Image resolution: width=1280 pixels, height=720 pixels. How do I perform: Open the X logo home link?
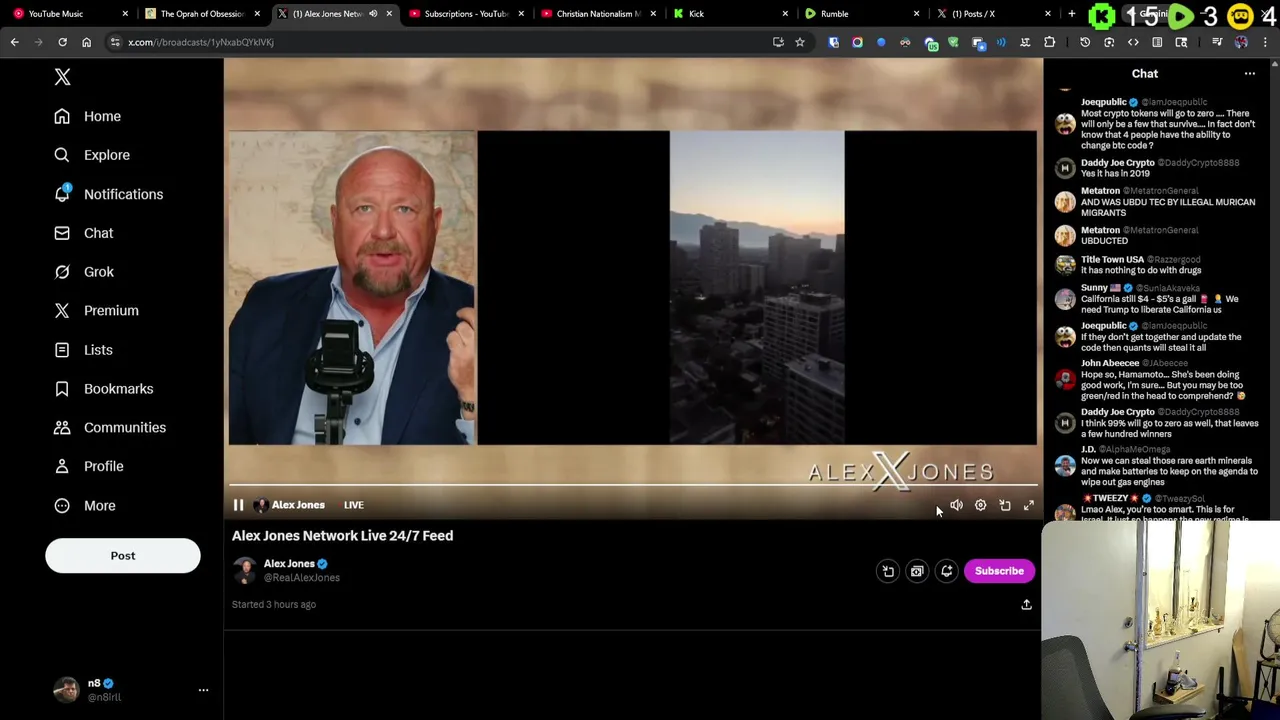[x=62, y=77]
